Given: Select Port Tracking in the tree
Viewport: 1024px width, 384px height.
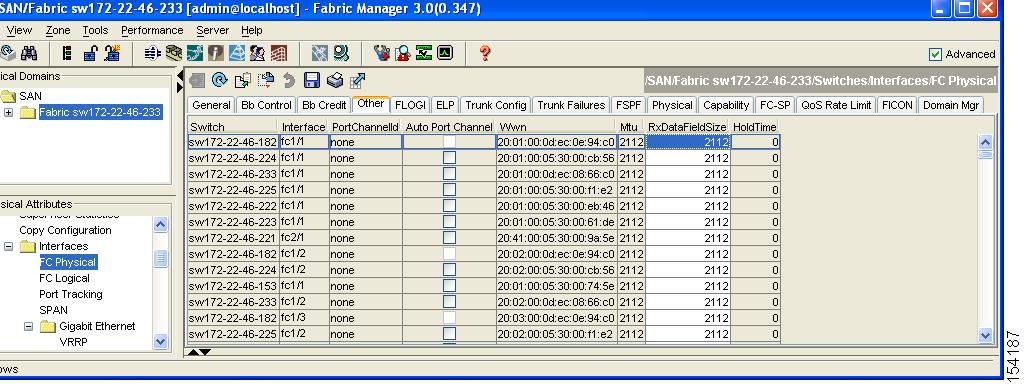Looking at the screenshot, I should pyautogui.click(x=71, y=295).
